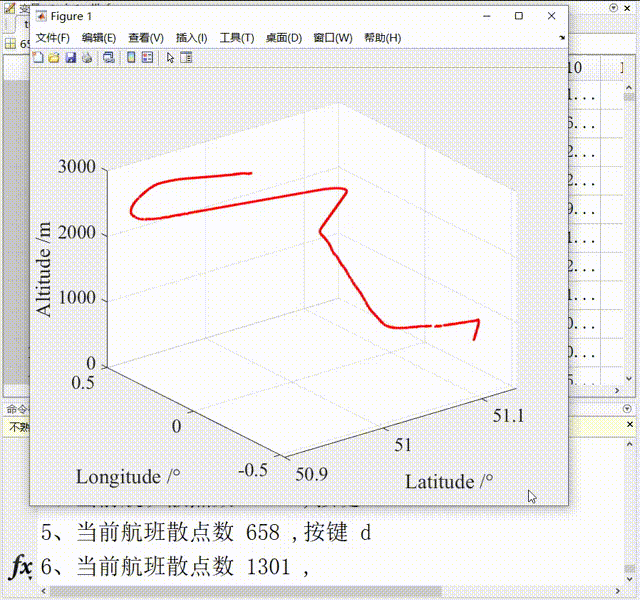Screen dimensions: 640x600
Task: Open the 插入(I) menu
Action: click(191, 38)
